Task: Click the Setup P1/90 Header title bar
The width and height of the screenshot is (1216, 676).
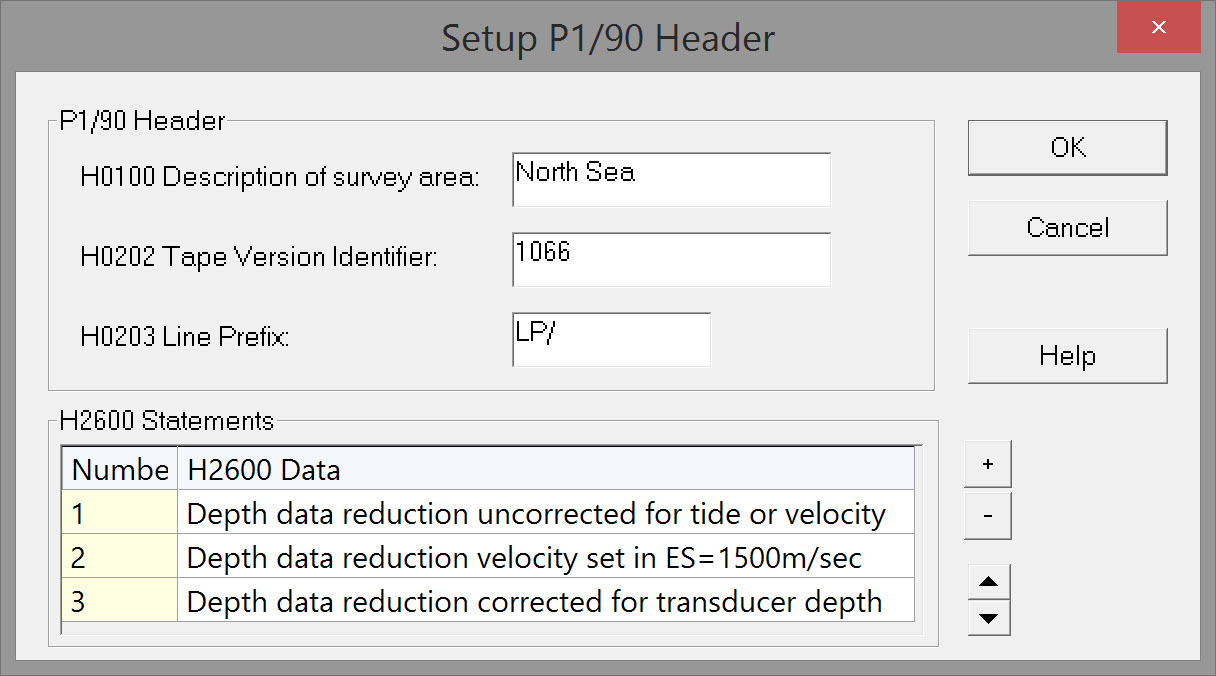Action: click(607, 38)
